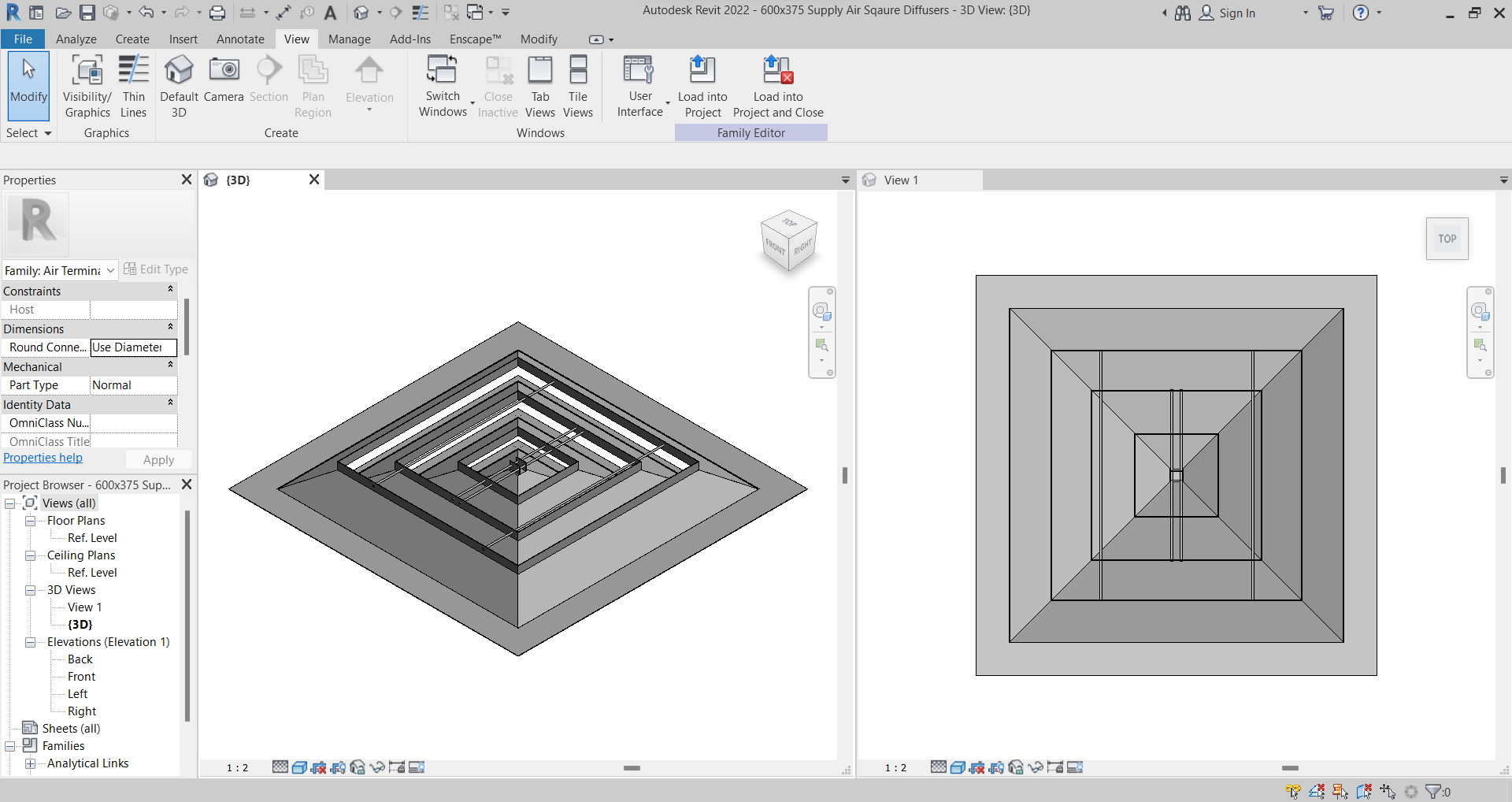Click the 1 : 2 scale in {3D} view
1512x802 pixels.
(238, 768)
